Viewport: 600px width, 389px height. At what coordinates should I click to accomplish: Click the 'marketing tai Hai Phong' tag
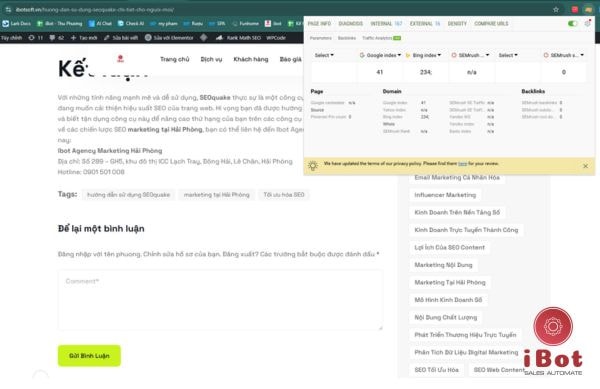point(217,195)
